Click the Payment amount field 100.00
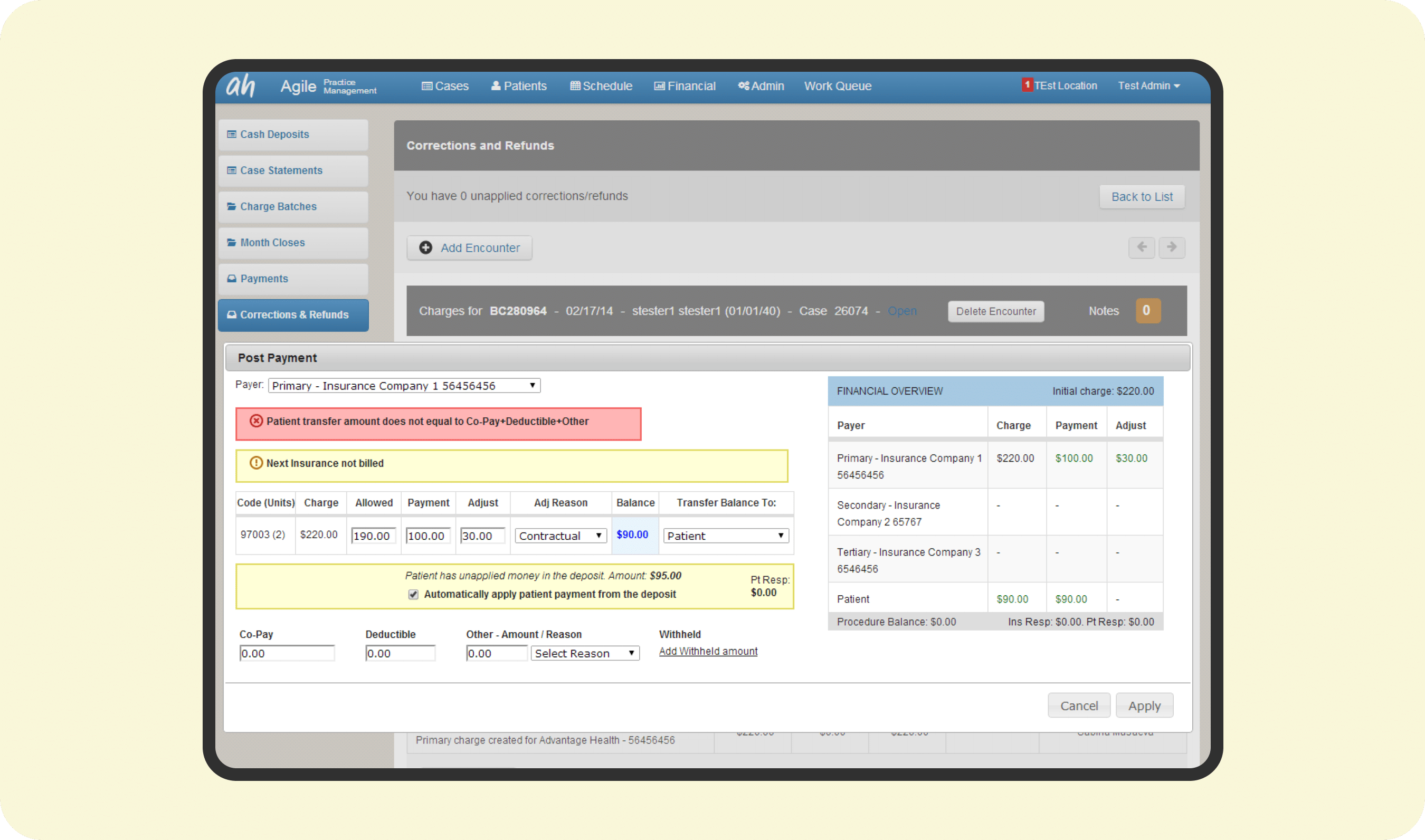1425x840 pixels. (428, 536)
